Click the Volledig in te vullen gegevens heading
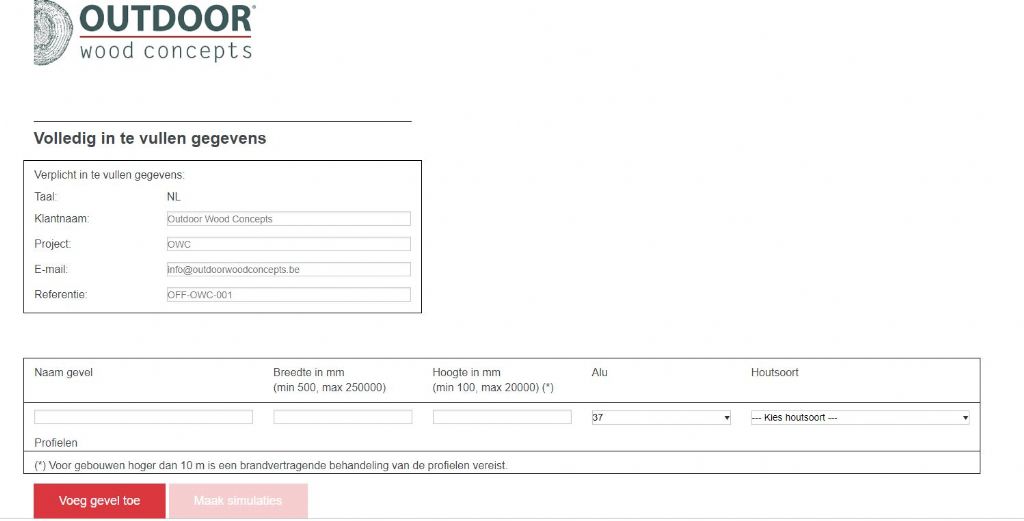 coord(150,139)
